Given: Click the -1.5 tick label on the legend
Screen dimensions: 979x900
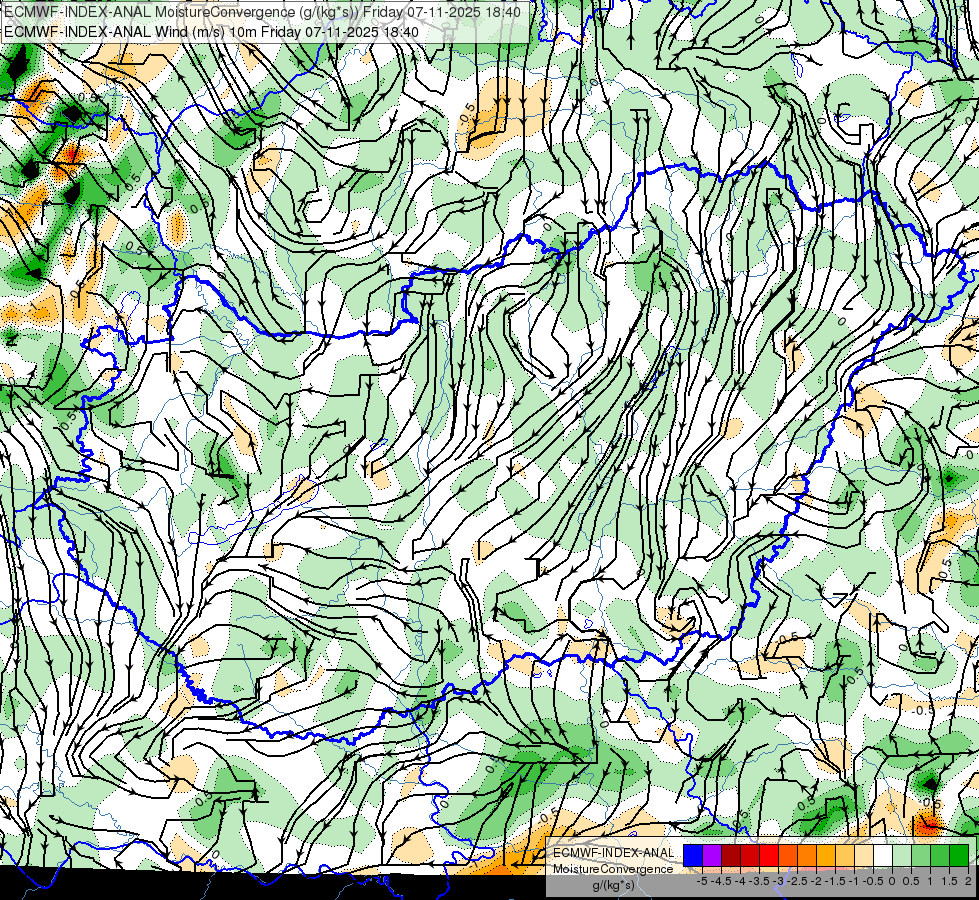Looking at the screenshot, I should (x=835, y=881).
